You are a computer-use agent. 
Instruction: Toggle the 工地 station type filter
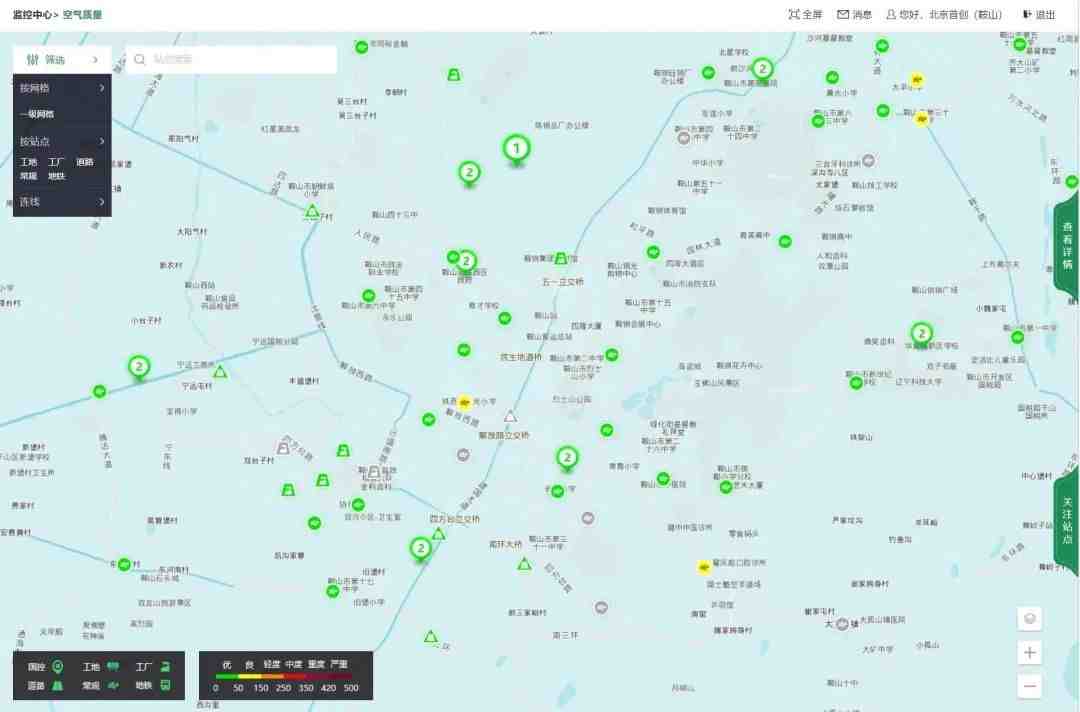tap(29, 162)
